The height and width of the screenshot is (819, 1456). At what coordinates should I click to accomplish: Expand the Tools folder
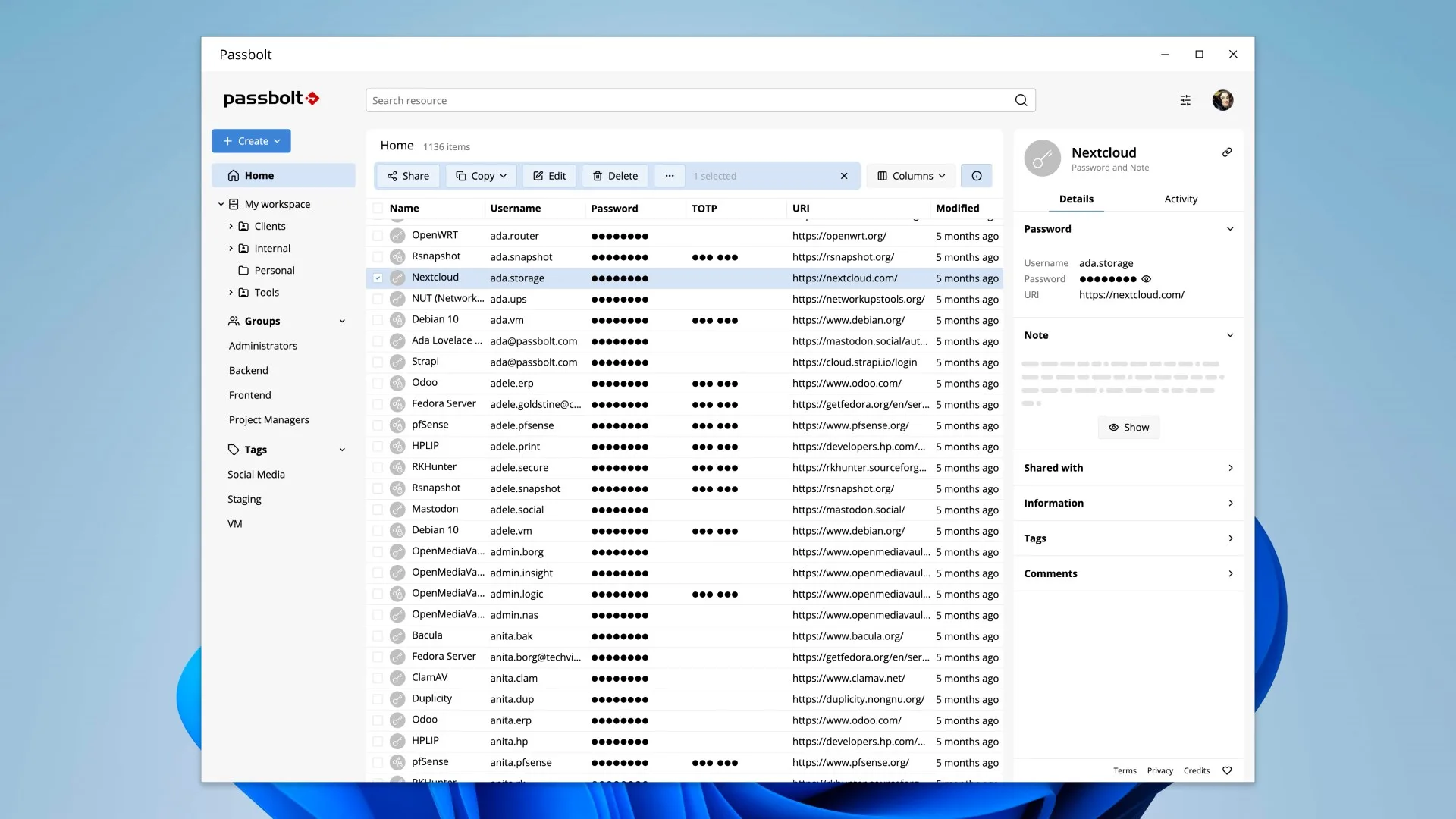tap(231, 292)
